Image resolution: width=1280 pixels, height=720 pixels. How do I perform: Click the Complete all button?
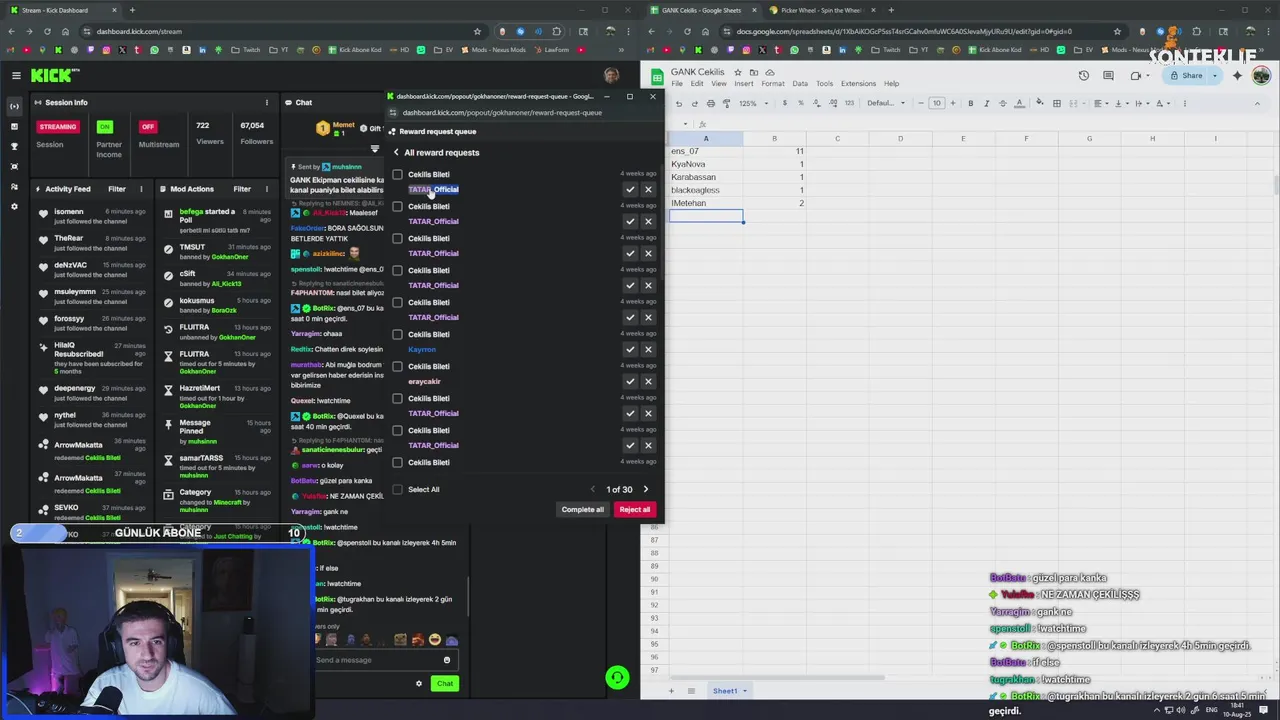coord(583,509)
